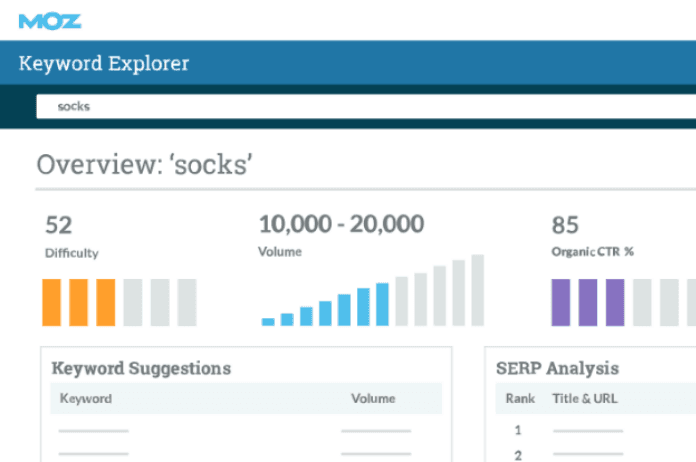Select the Difficulty score 52

(59, 225)
